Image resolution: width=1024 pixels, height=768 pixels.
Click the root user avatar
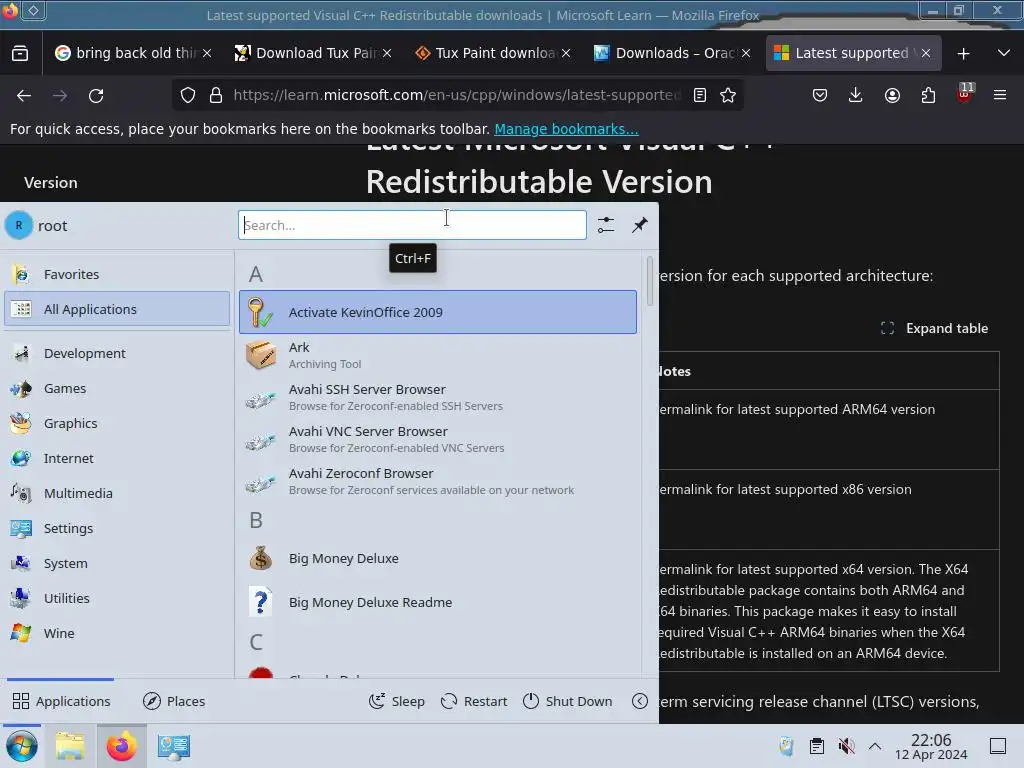(x=19, y=225)
